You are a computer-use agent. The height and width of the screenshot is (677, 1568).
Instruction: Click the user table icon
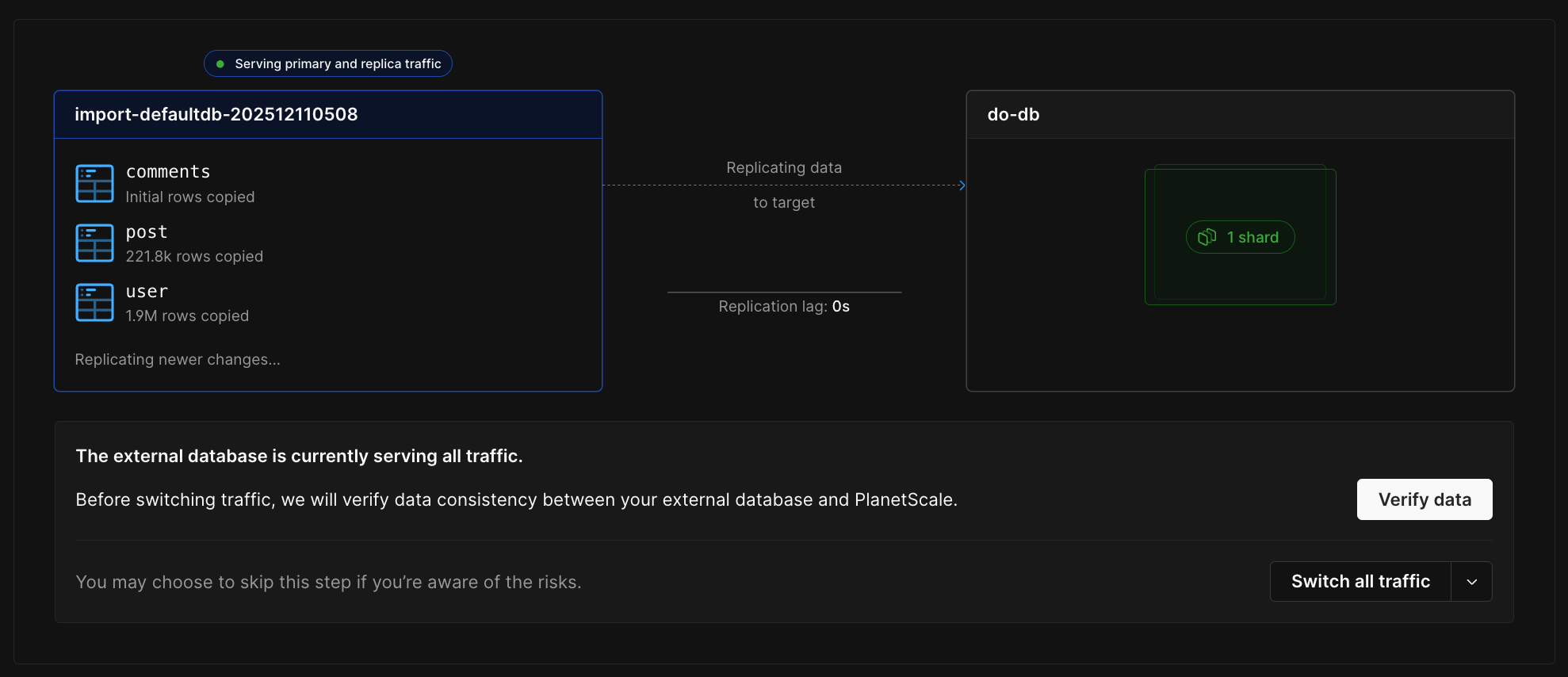(94, 302)
